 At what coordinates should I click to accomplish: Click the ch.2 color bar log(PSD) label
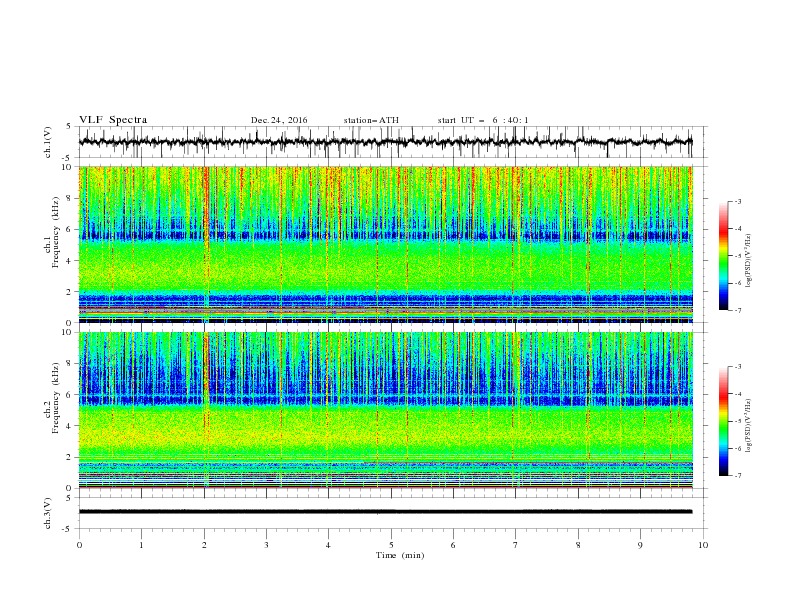tap(749, 426)
